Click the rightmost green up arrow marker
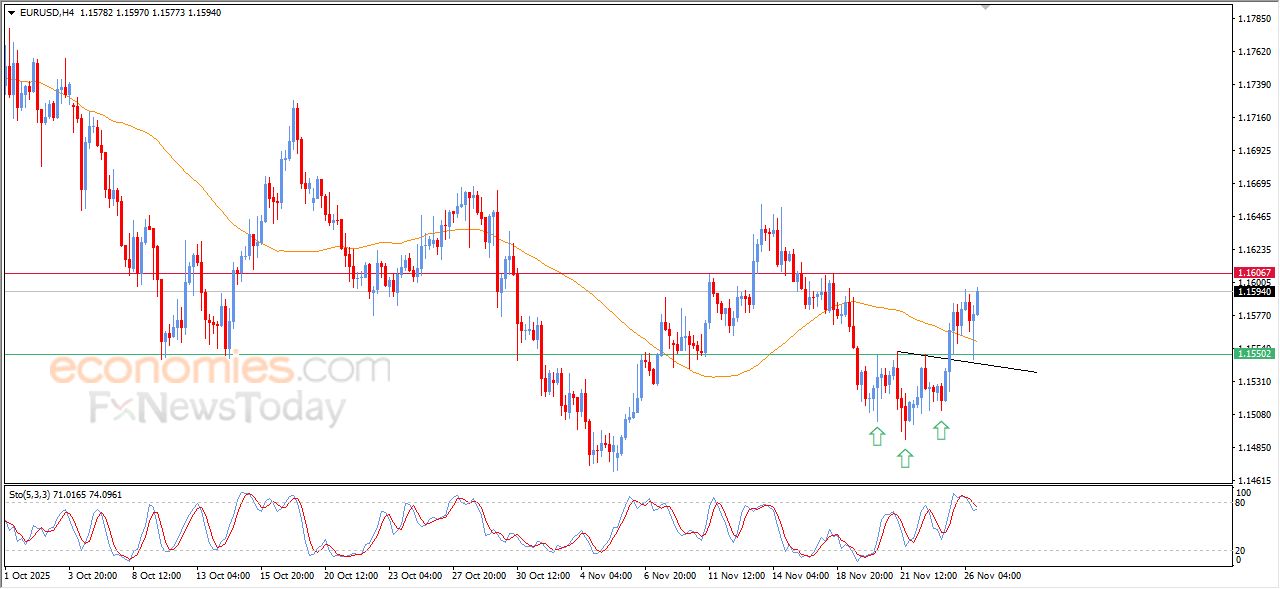This screenshot has width=1280, height=589. point(941,430)
